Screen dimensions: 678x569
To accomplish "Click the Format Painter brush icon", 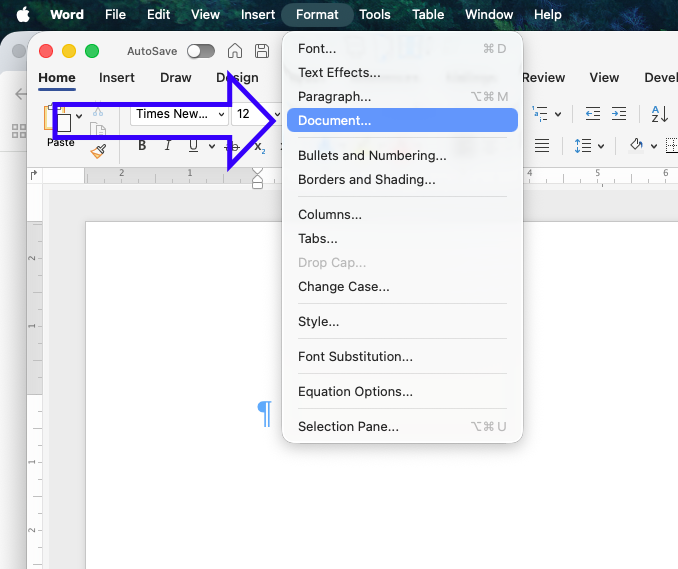I will click(x=99, y=151).
